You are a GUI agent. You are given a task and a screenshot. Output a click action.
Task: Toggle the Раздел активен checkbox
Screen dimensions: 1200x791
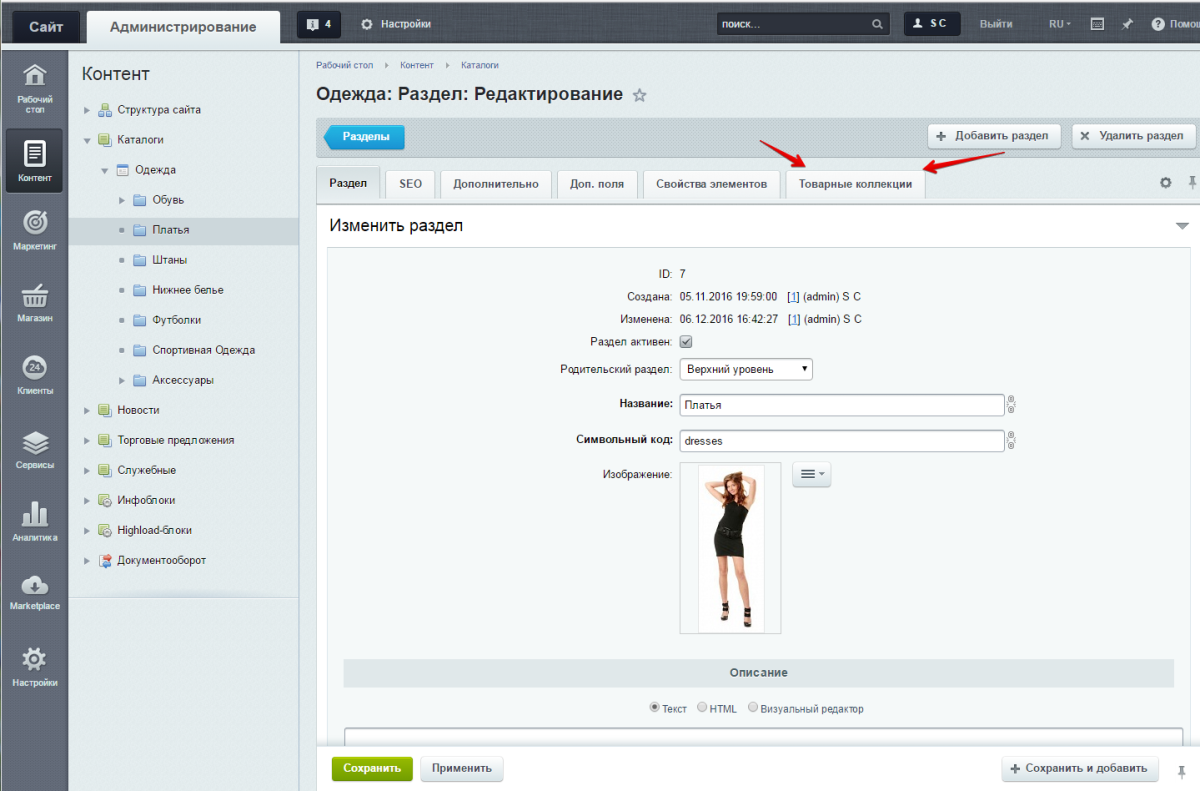click(686, 342)
